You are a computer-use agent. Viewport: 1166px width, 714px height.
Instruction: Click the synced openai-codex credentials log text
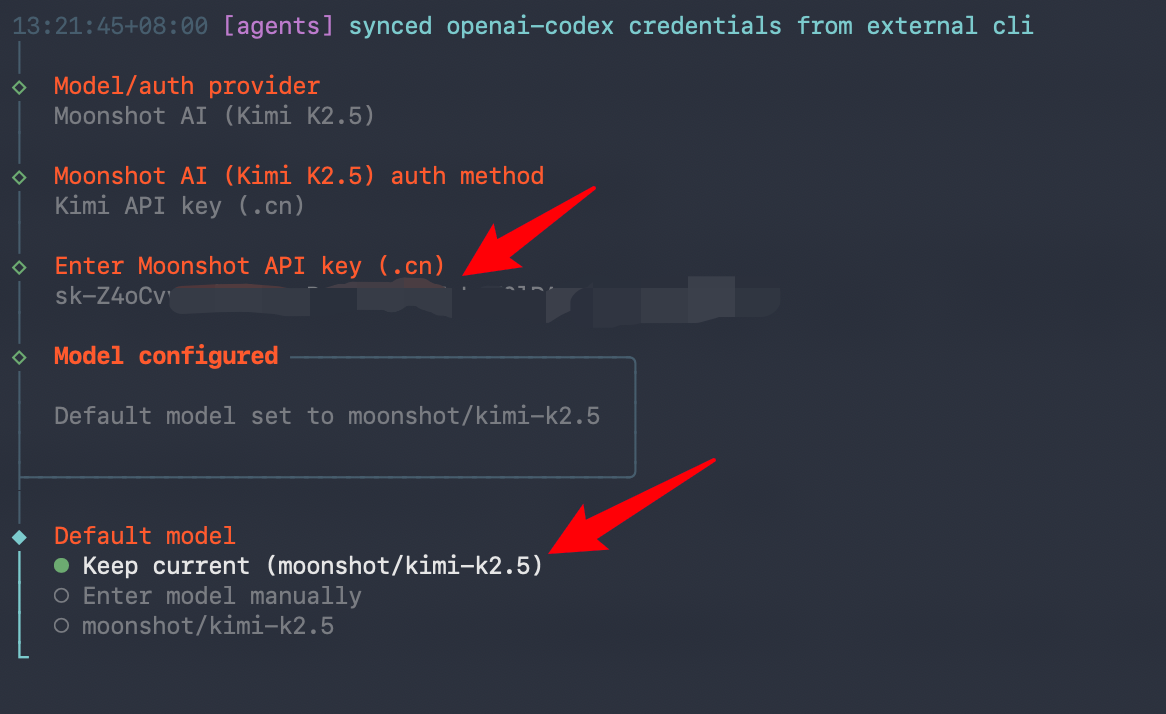tap(691, 26)
